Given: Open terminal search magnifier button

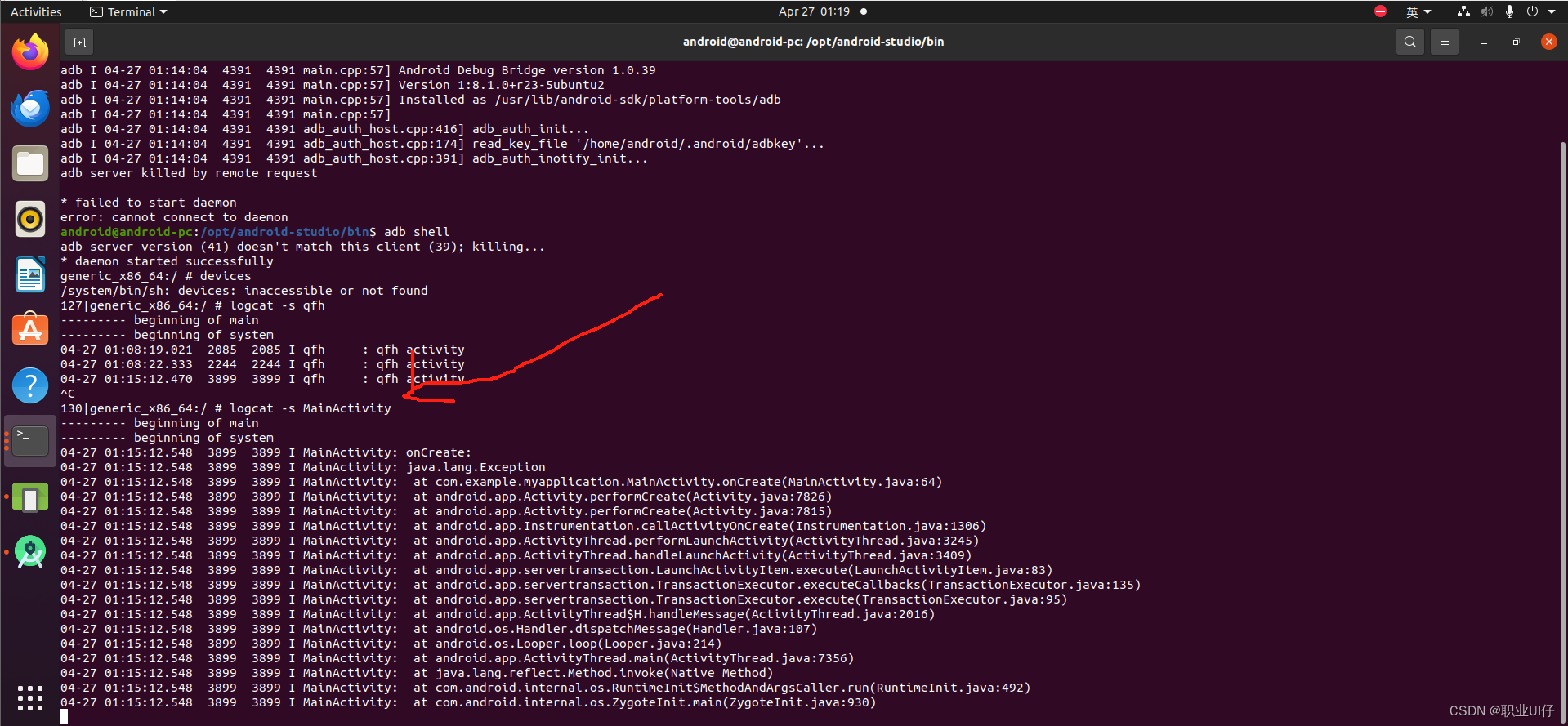Looking at the screenshot, I should 1410,42.
